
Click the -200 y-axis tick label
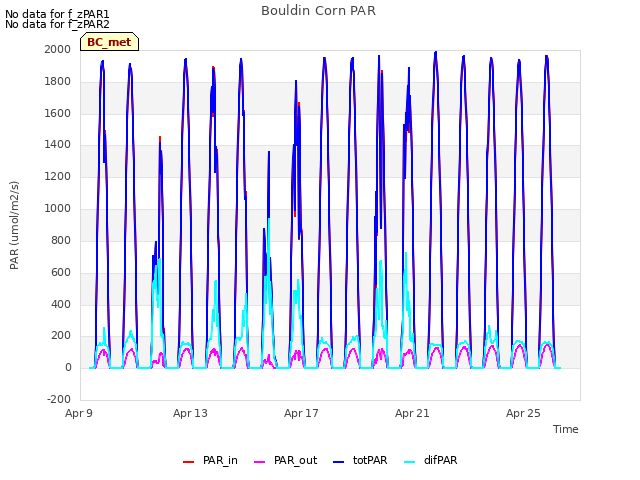59,399
